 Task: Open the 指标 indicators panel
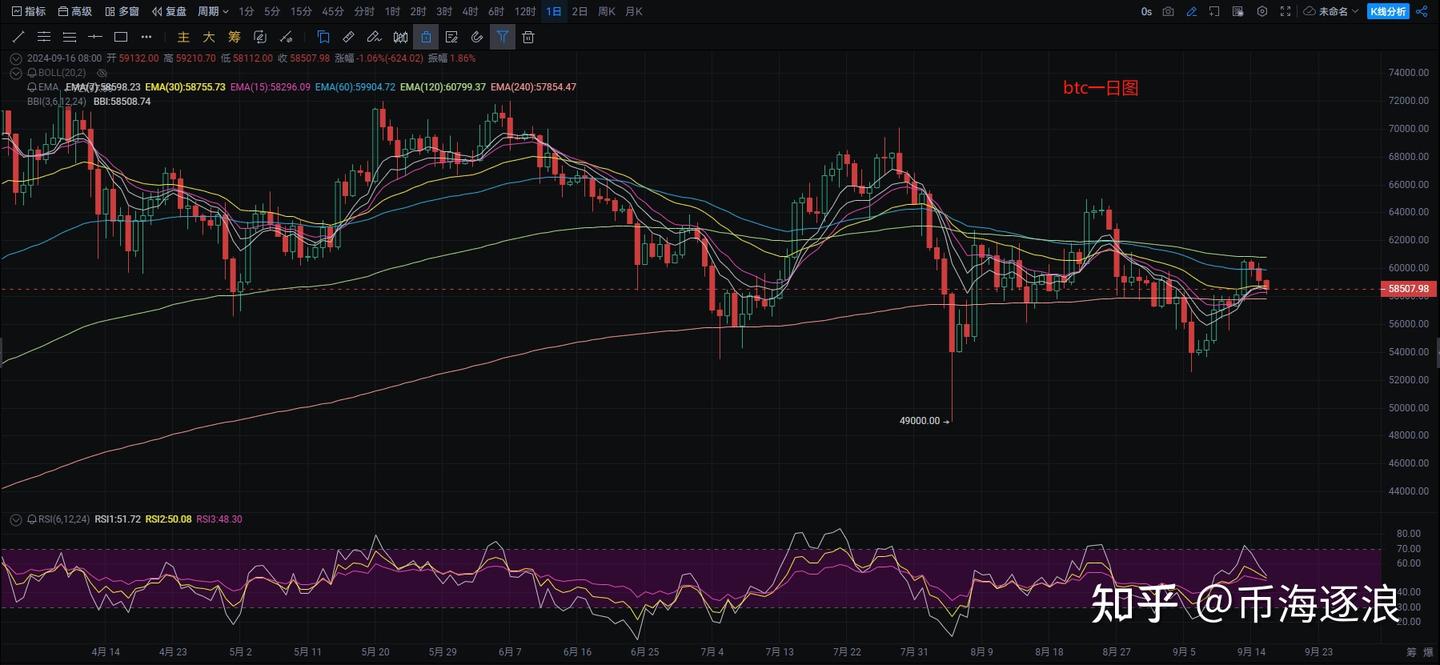[x=28, y=11]
